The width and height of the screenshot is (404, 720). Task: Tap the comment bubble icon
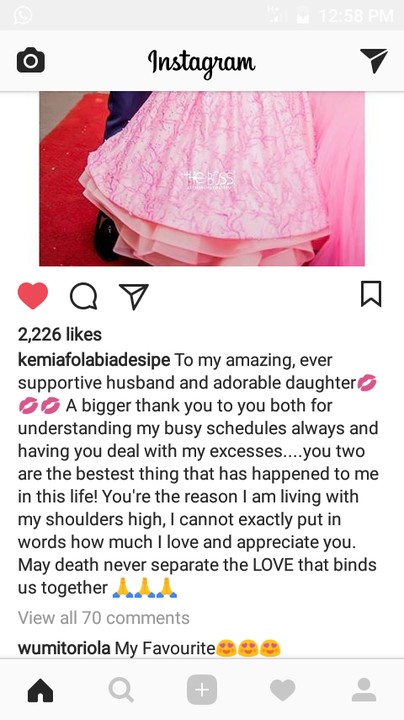click(84, 296)
